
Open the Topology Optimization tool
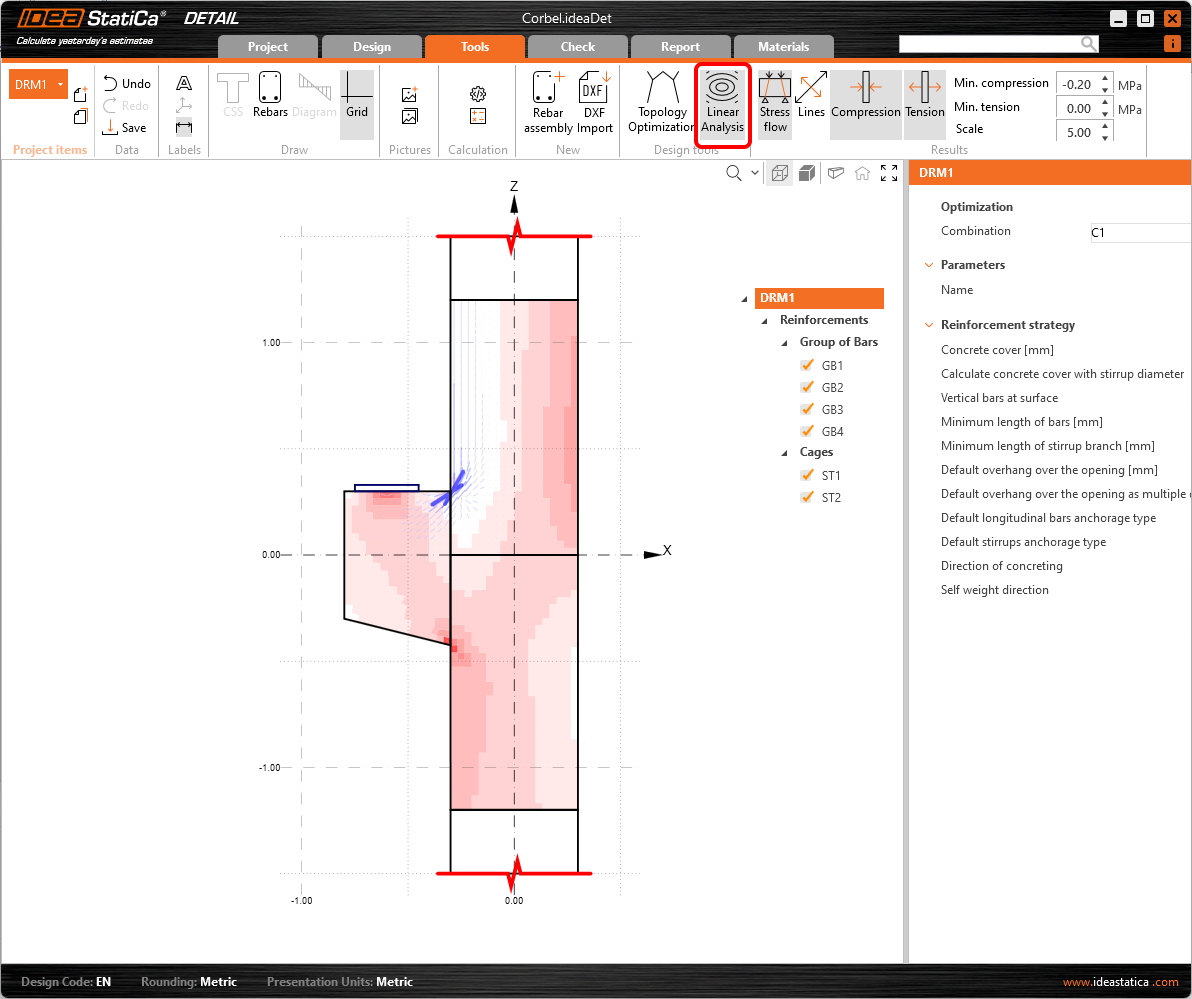click(x=660, y=100)
